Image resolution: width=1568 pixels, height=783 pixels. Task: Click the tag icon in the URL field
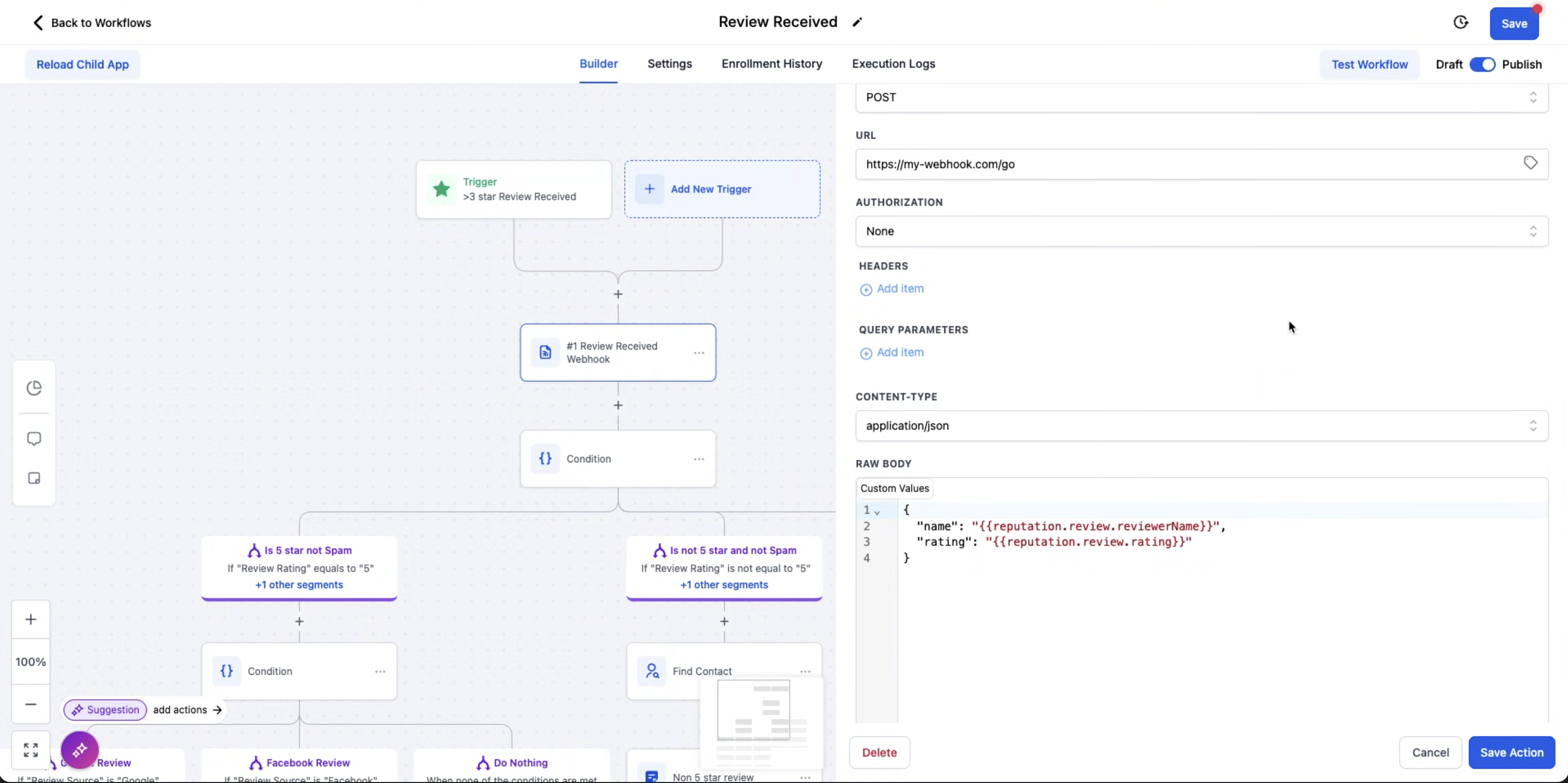pos(1530,163)
